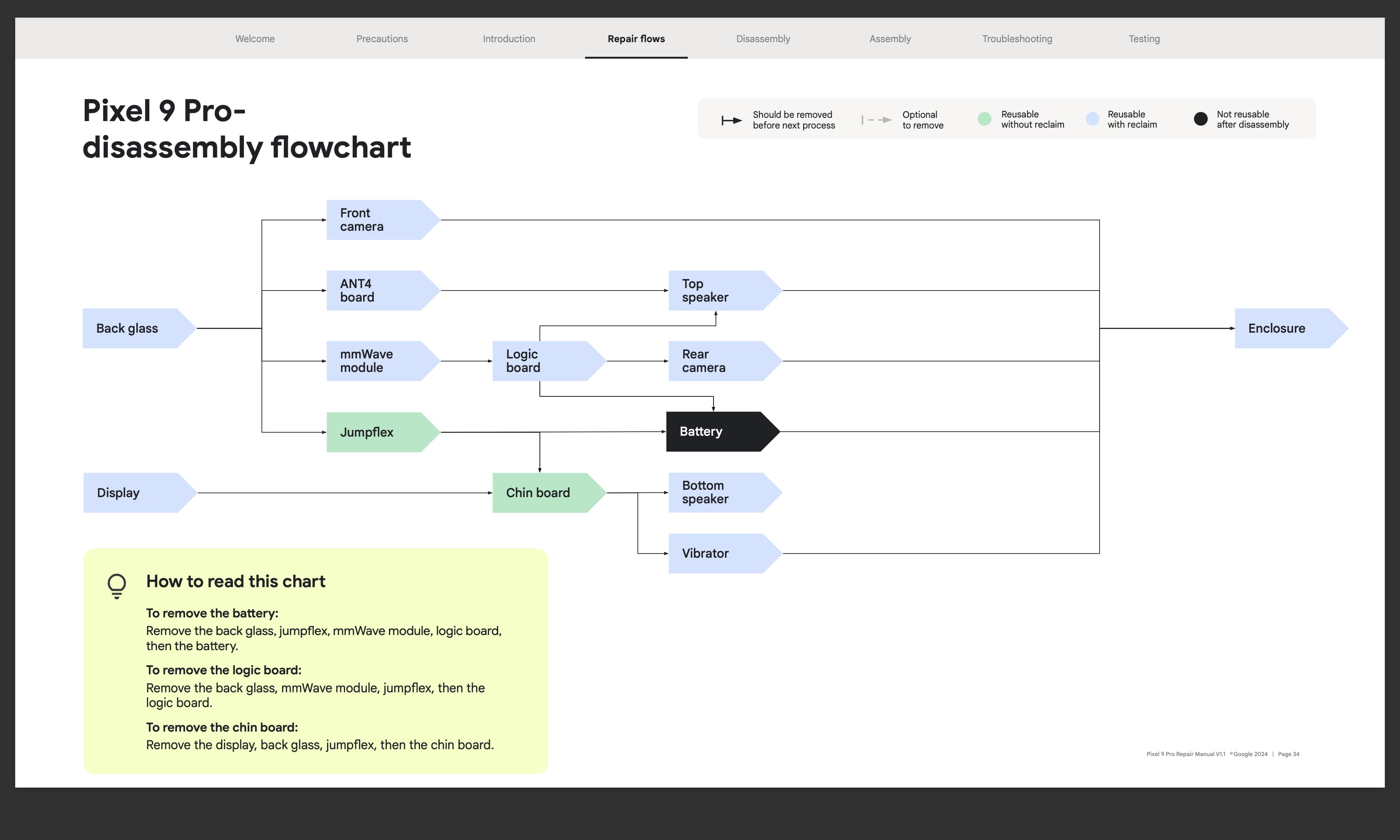
Task: Switch to the Precautions tab
Action: (382, 38)
